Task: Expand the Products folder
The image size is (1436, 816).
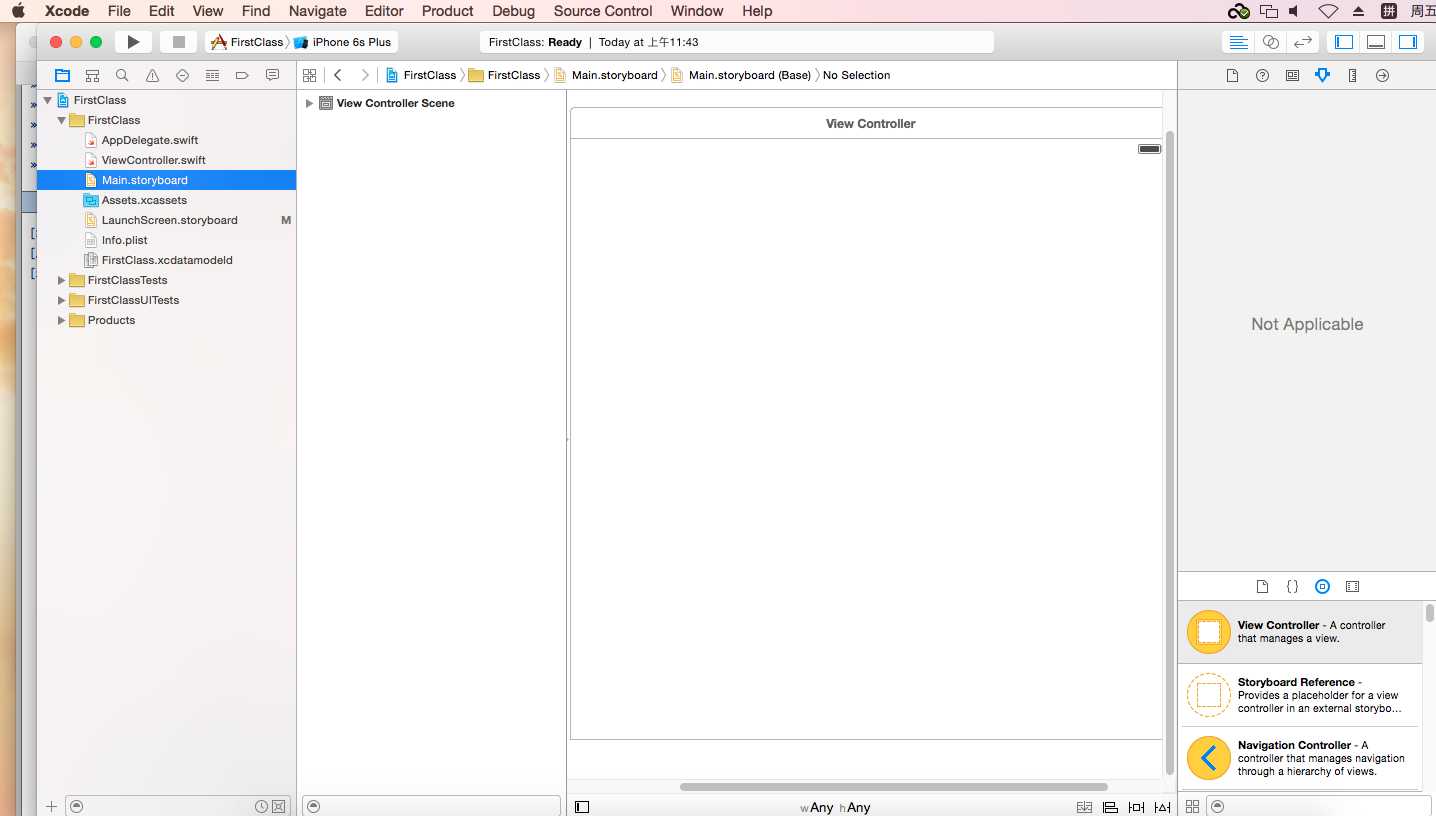Action: pos(62,320)
